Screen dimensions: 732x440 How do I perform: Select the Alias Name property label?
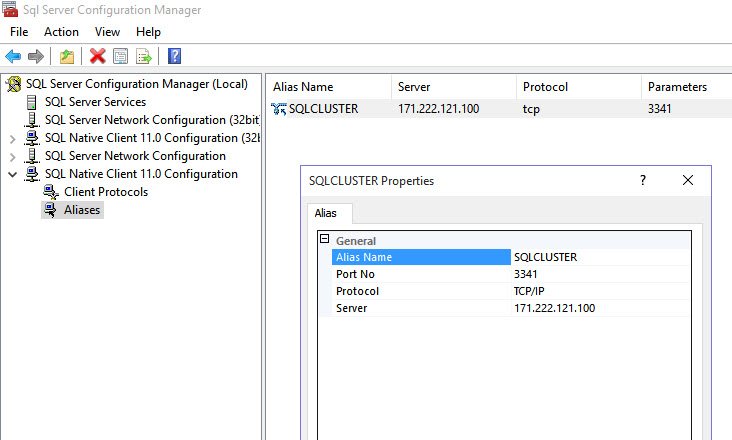(x=422, y=257)
